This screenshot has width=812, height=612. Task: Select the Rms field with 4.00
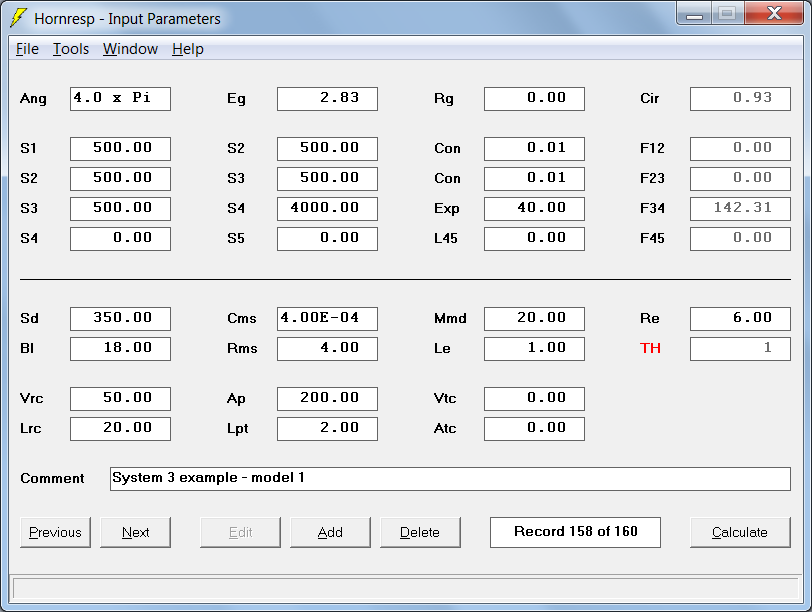(327, 348)
